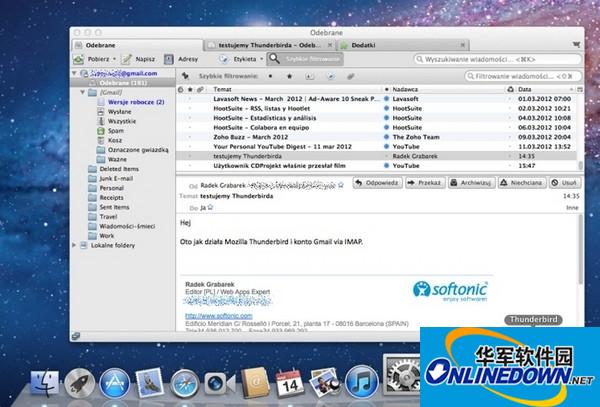The image size is (600, 407).
Task: Open Safari from the Dock
Action: pyautogui.click(x=185, y=384)
